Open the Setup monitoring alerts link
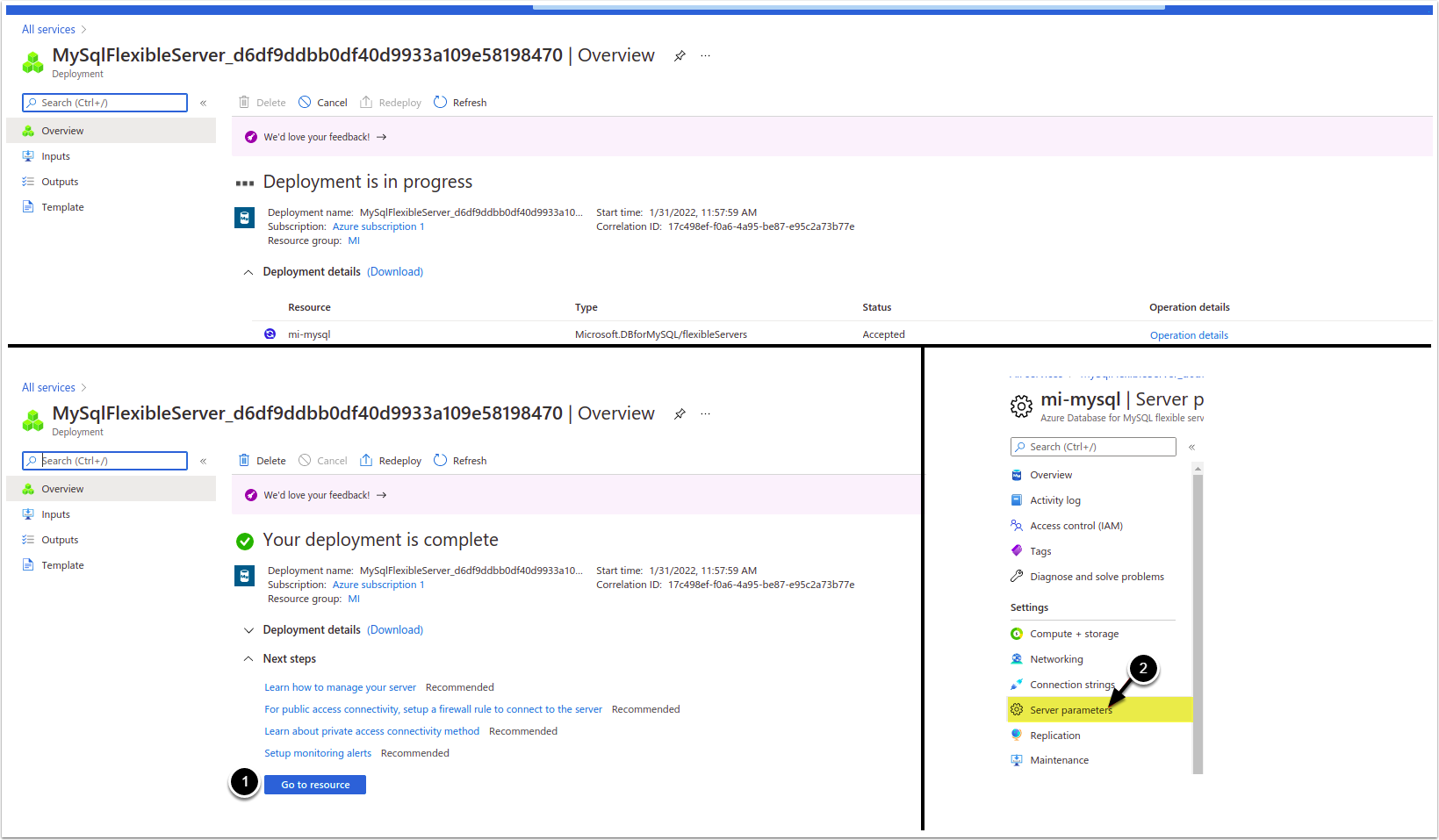1439x840 pixels. pyautogui.click(x=318, y=753)
